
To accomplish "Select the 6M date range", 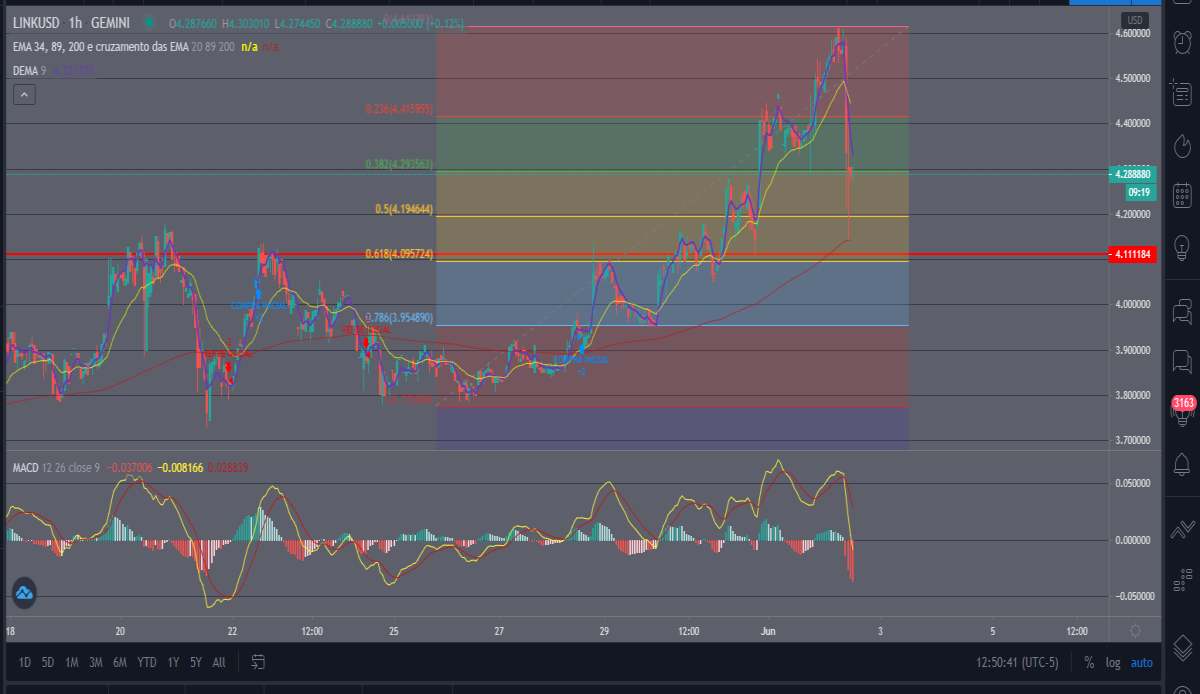I will tap(120, 662).
